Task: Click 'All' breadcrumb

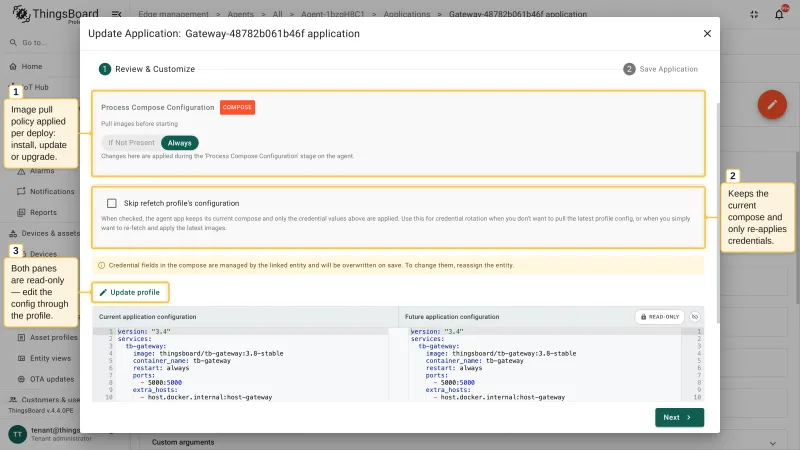Action: point(277,14)
